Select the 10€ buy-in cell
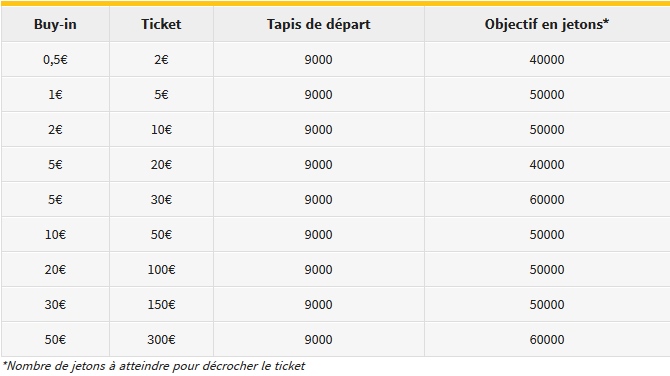 pyautogui.click(x=55, y=235)
